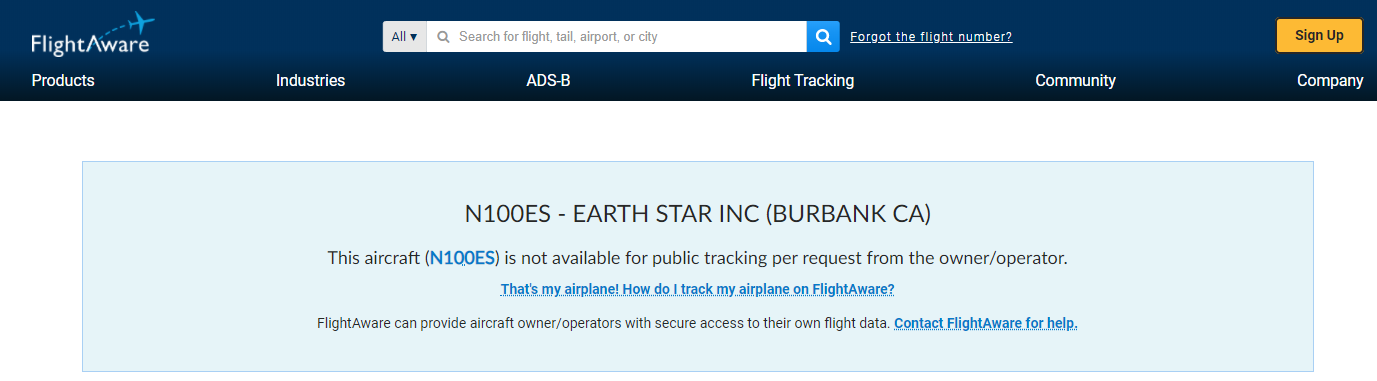Open the Company menu
The width and height of the screenshot is (1377, 381).
pos(1330,81)
